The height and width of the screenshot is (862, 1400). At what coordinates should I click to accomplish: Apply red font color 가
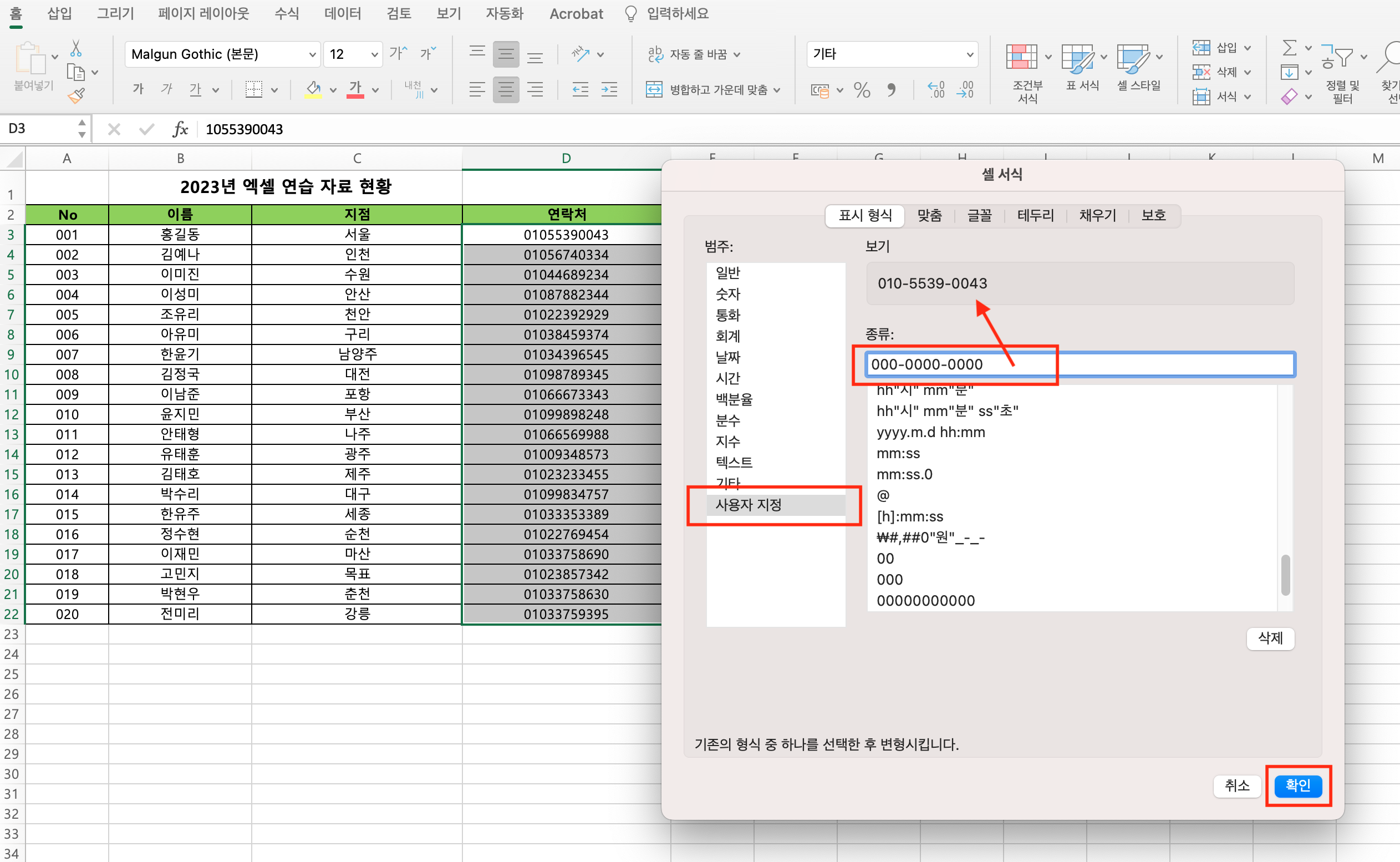355,89
